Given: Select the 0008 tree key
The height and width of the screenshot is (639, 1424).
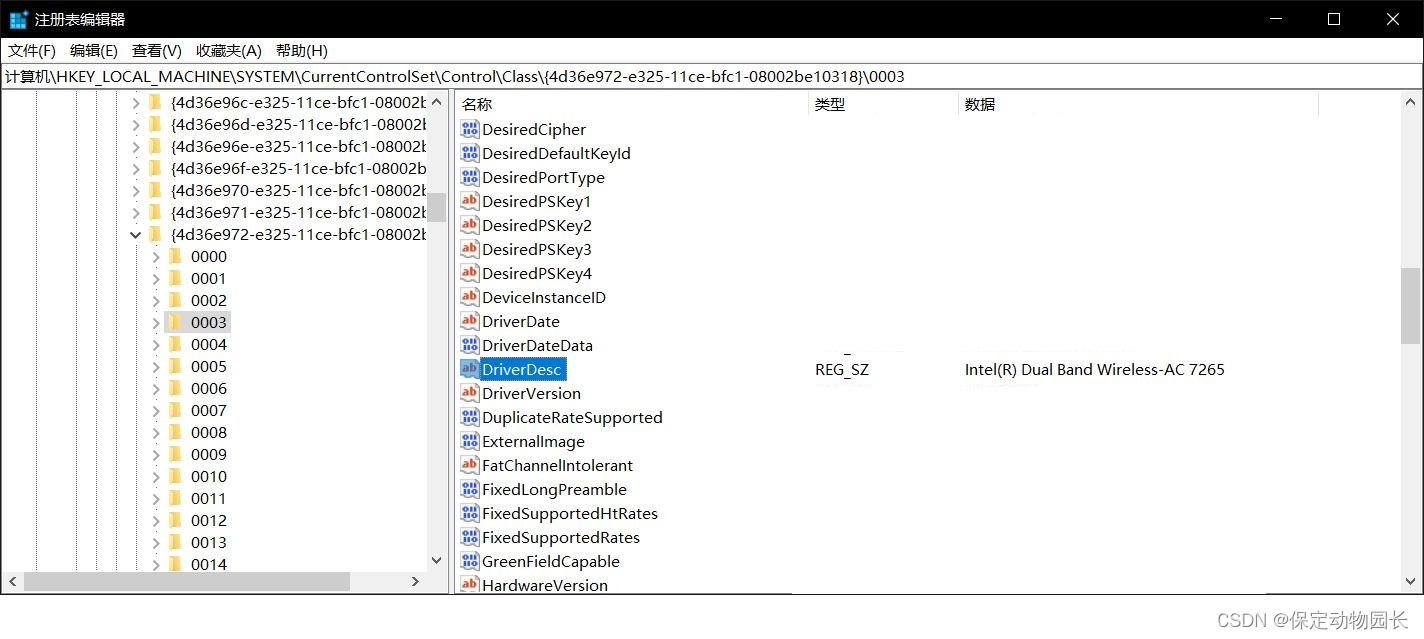Looking at the screenshot, I should 209,432.
